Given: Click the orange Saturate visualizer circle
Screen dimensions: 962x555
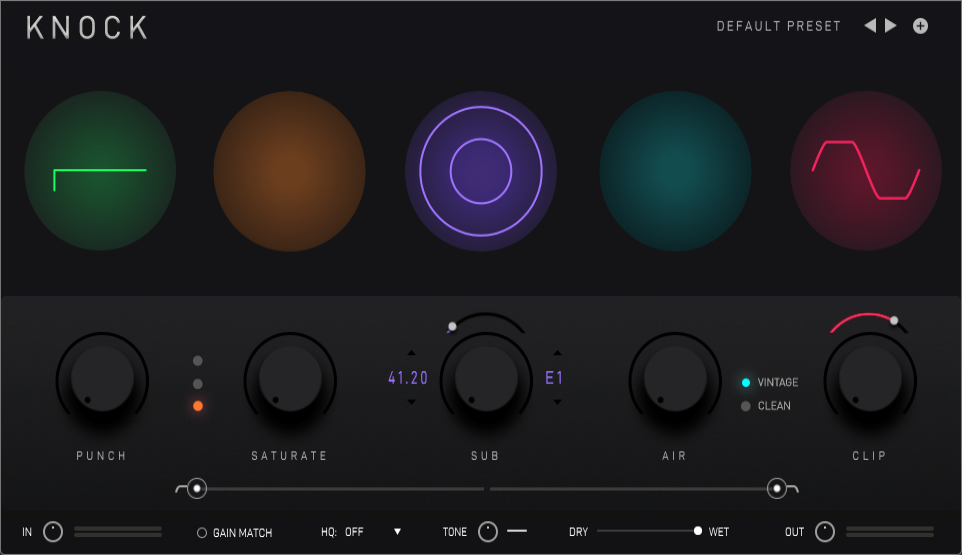Looking at the screenshot, I should tap(289, 174).
